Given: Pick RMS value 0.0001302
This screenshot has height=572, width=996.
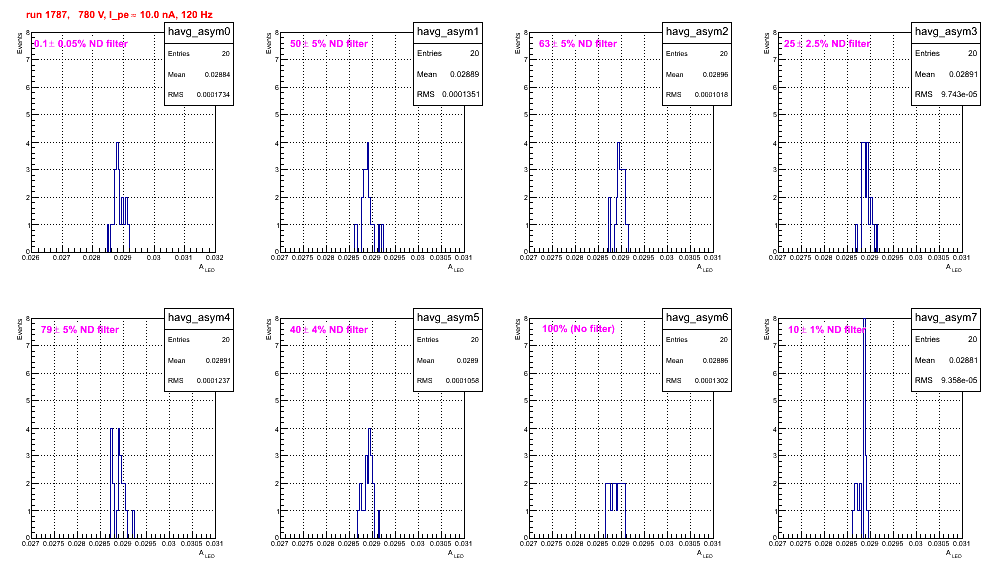Looking at the screenshot, I should click(x=711, y=381).
